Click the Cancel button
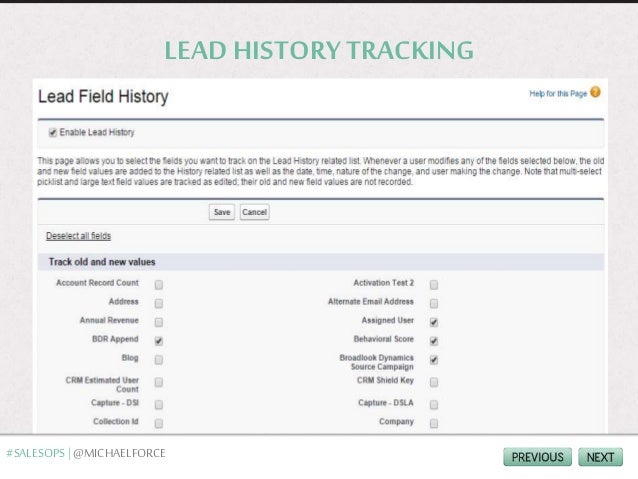 (x=254, y=212)
